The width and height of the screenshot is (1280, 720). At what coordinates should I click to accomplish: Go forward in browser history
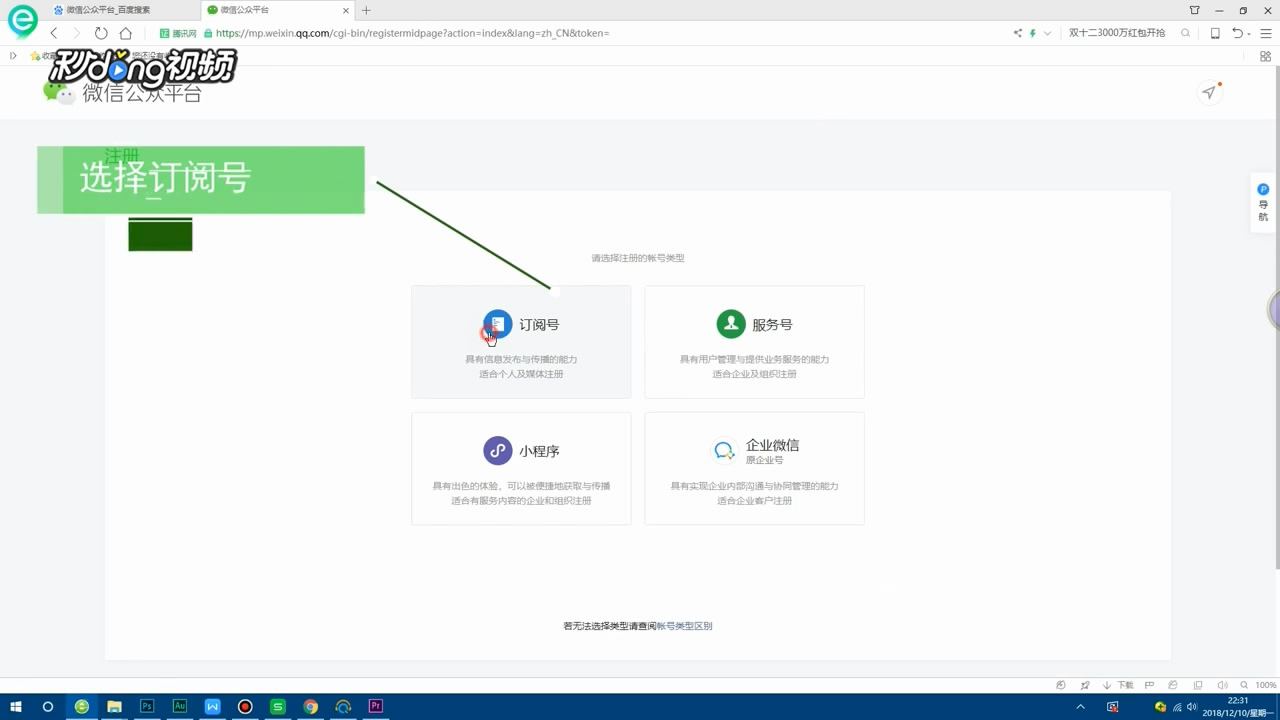76,33
